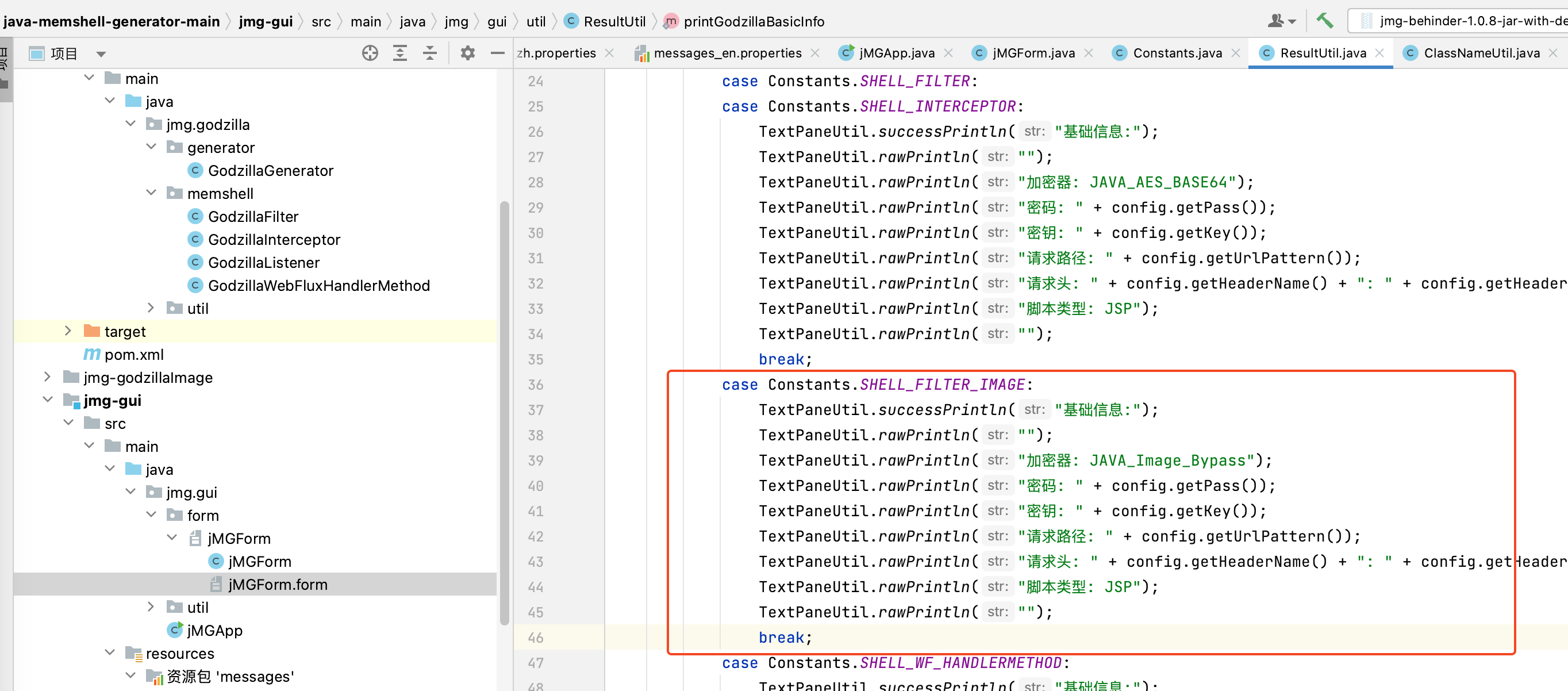Click SHELL_WF_HANDLERMETHOD constant on line 47

960,662
